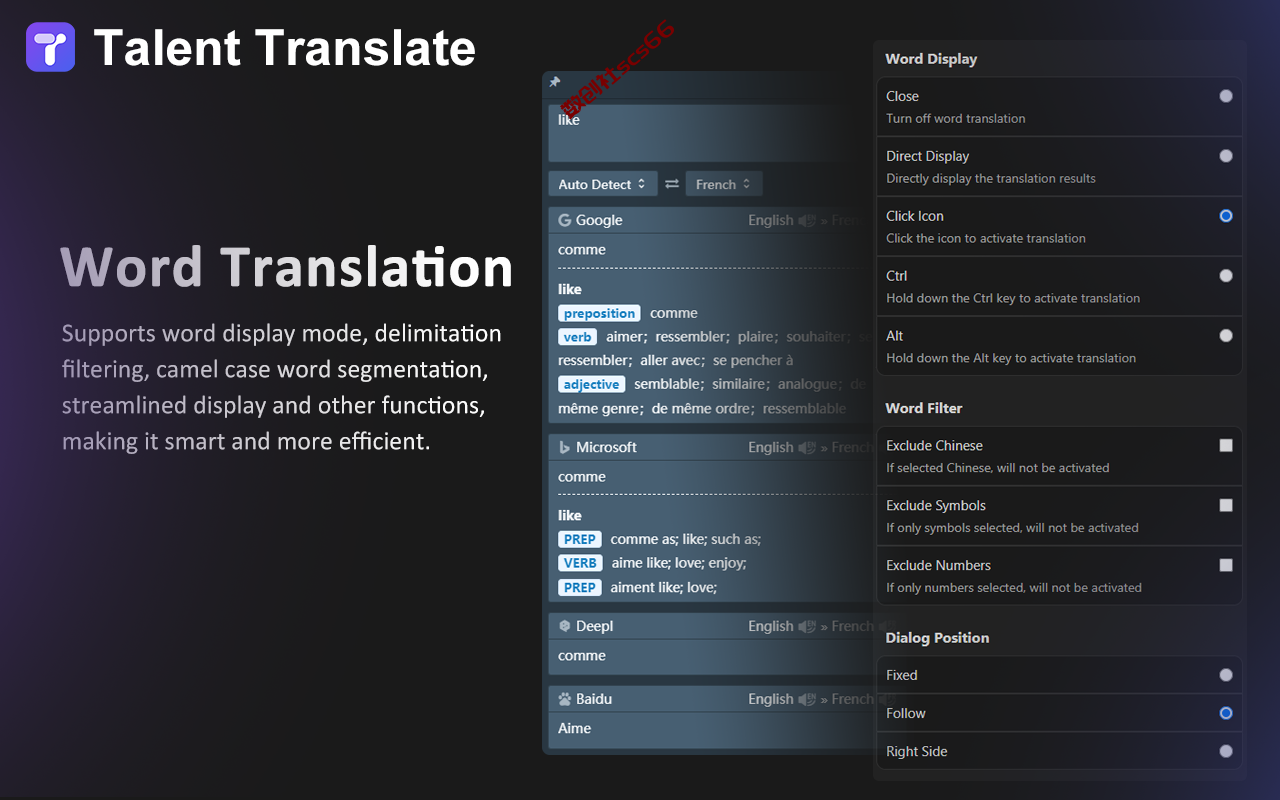
Task: Click the 'Word Display' section heading
Action: 931,59
